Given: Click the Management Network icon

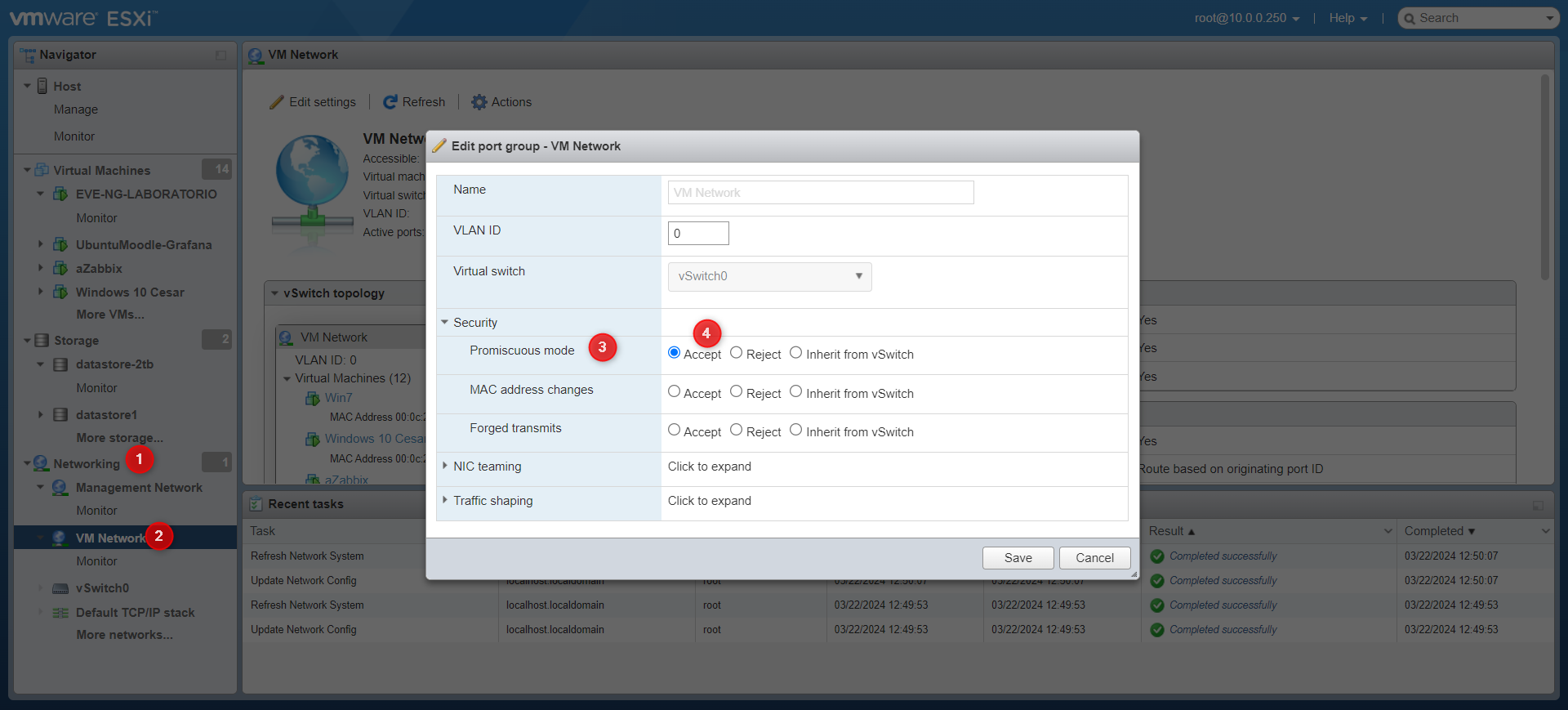Looking at the screenshot, I should point(60,488).
